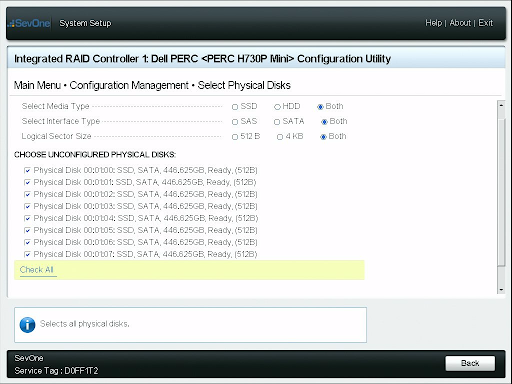Click the CHOOSE UNCONFIGURED PHYSICAL DISKS heading
Viewport: 512px width, 384px height.
pos(95,155)
